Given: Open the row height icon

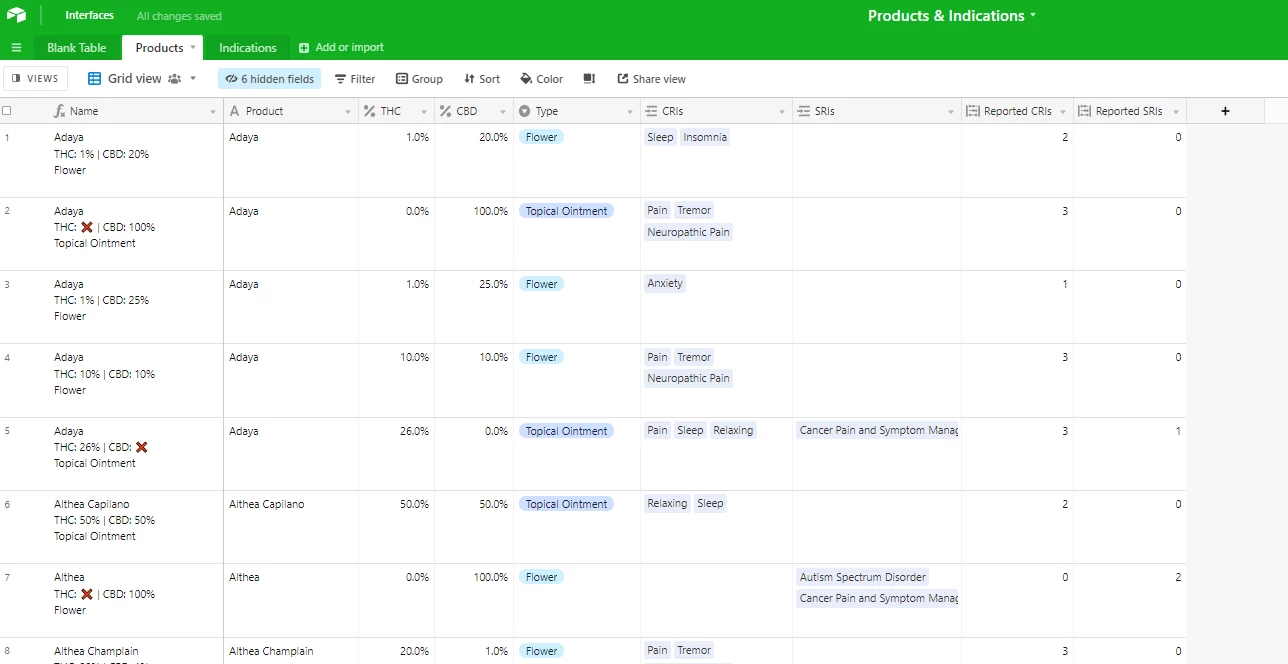Looking at the screenshot, I should [589, 79].
